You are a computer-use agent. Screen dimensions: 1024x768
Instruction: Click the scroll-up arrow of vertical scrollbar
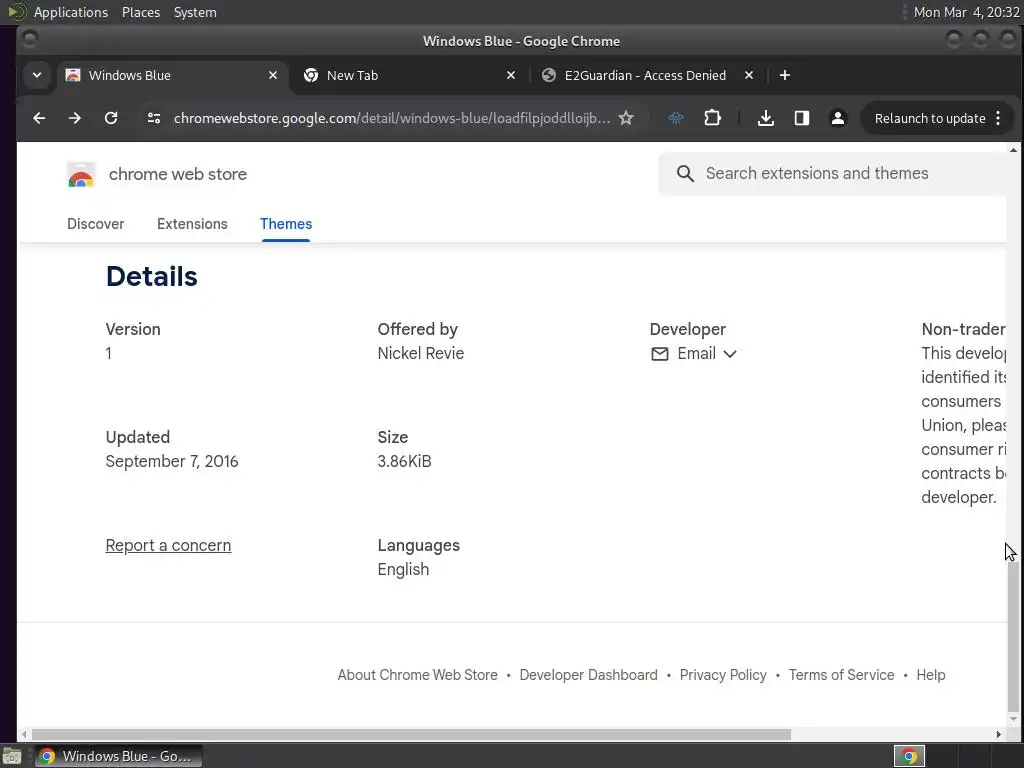point(1013,150)
